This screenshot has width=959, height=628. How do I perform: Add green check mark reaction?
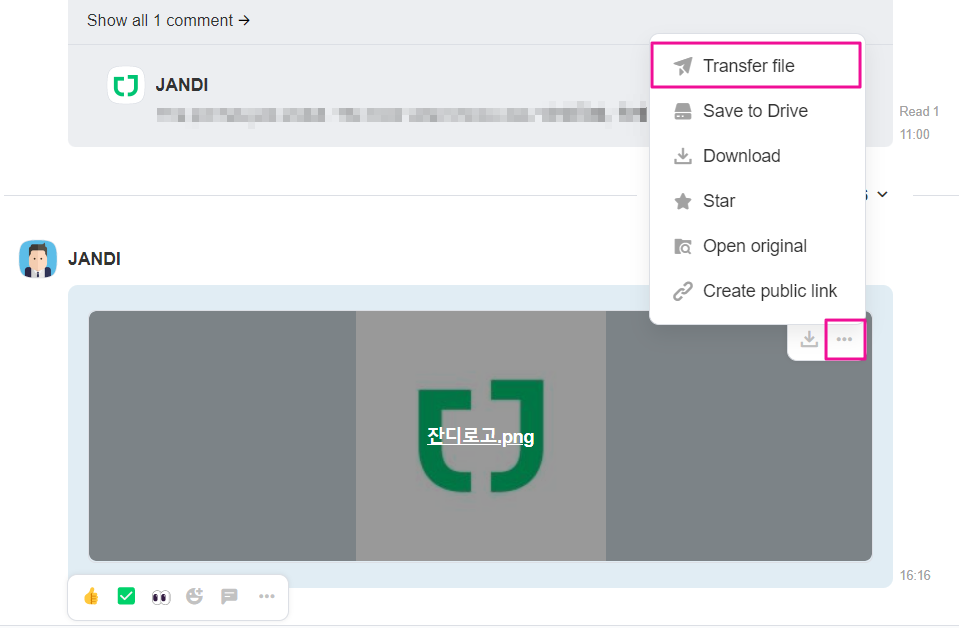(126, 596)
